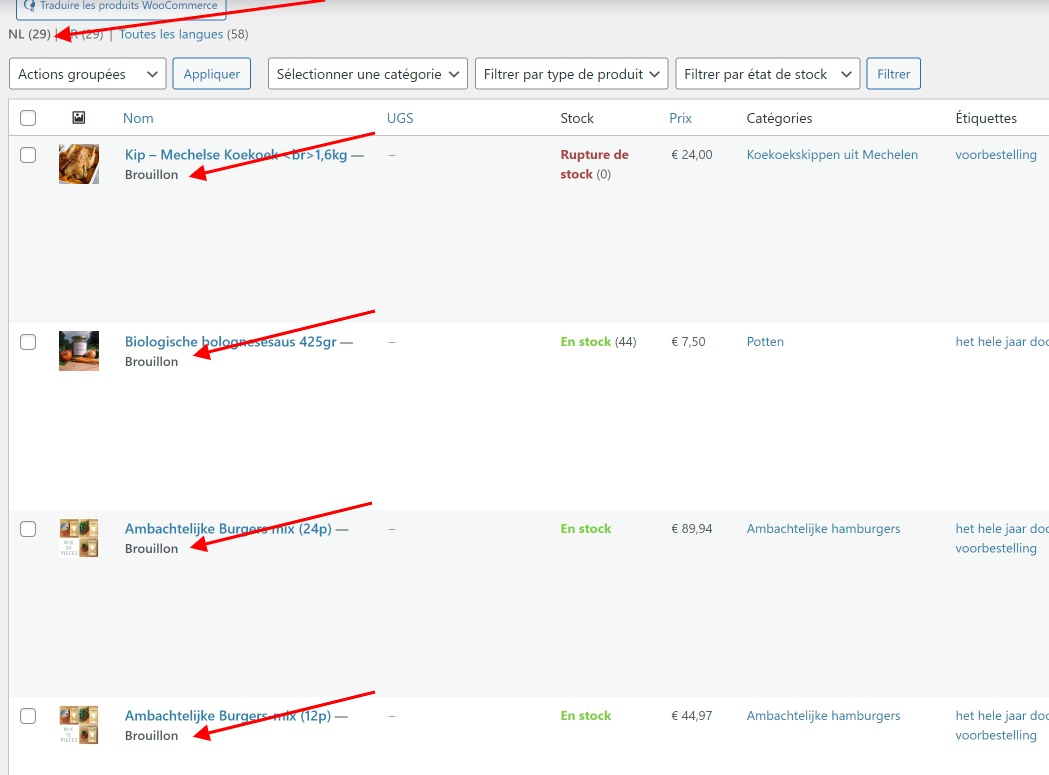Open Ambachtelijke Burgers mix (24p) thumbnail
Screen dimensions: 1049x775
coord(79,538)
